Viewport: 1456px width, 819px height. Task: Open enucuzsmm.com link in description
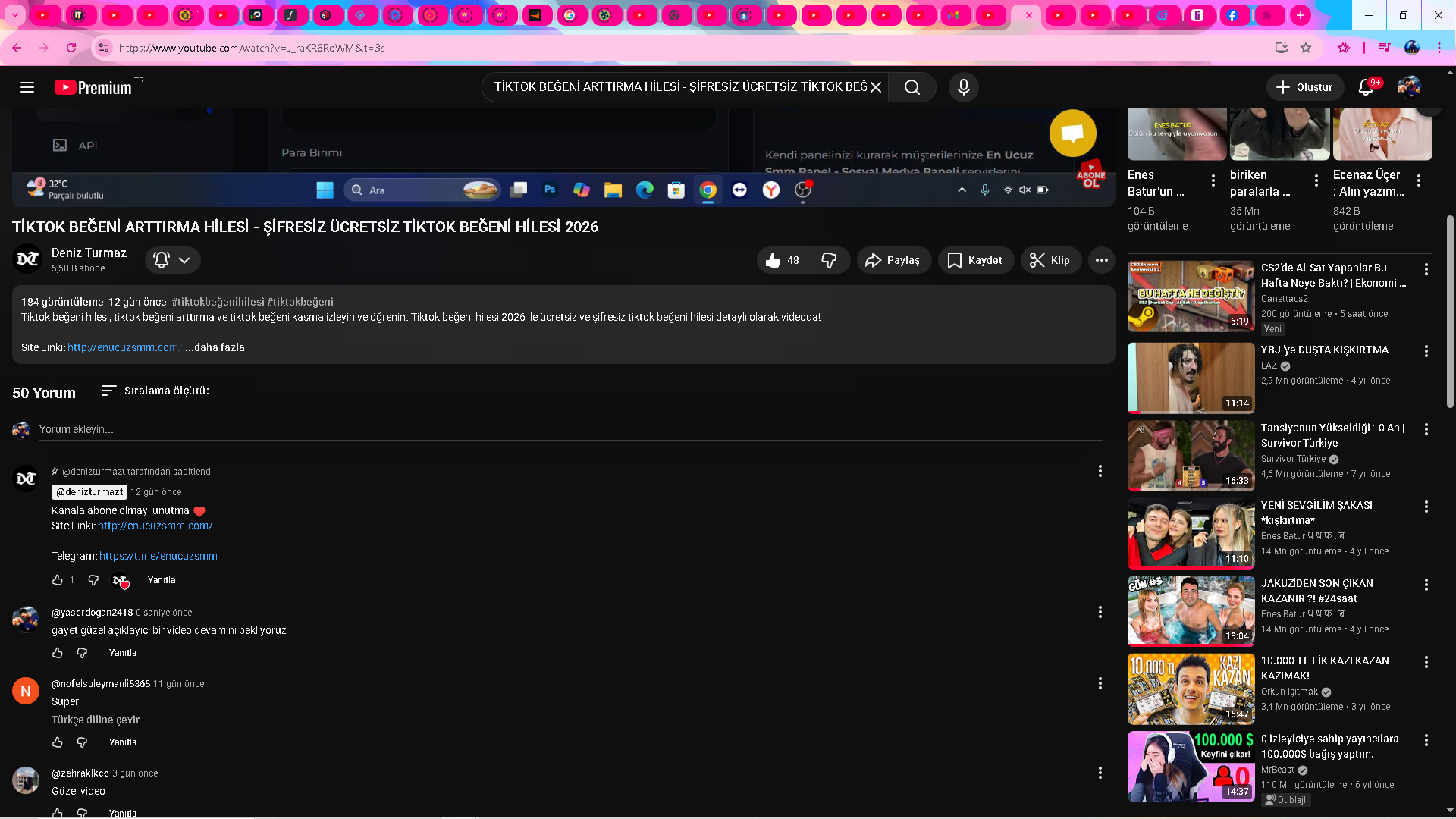point(124,347)
